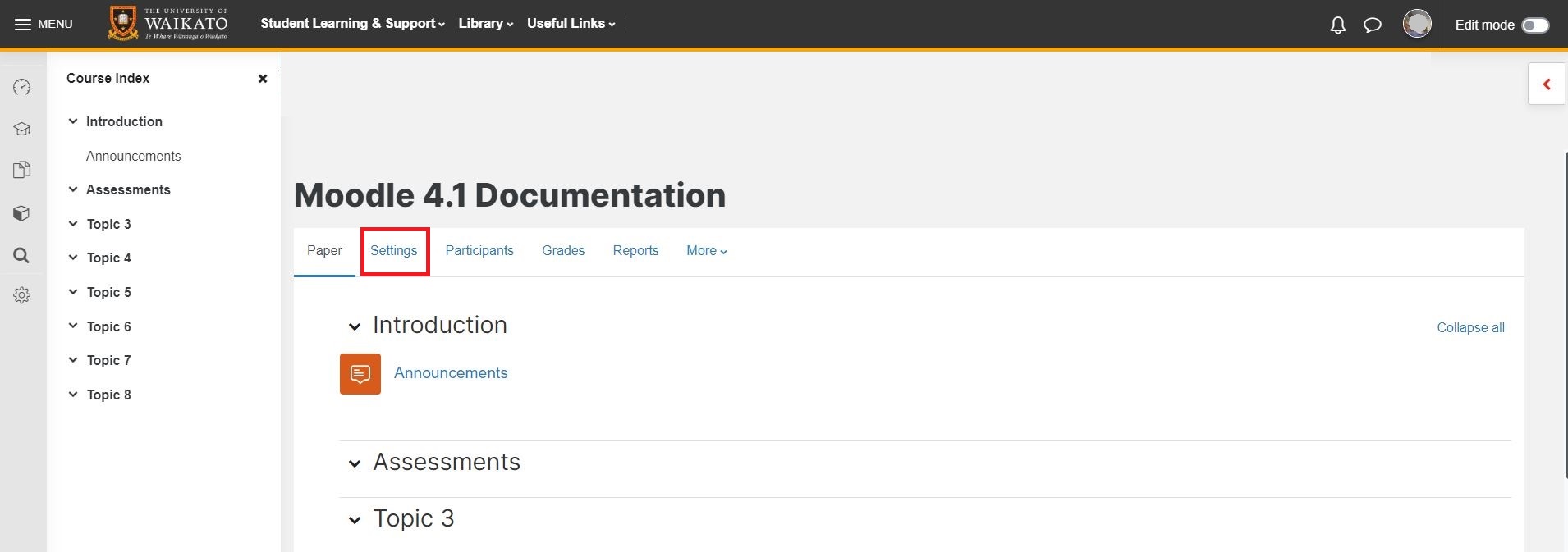This screenshot has width=1568, height=552.
Task: Click the graduation cap icon in sidebar
Action: pyautogui.click(x=22, y=129)
